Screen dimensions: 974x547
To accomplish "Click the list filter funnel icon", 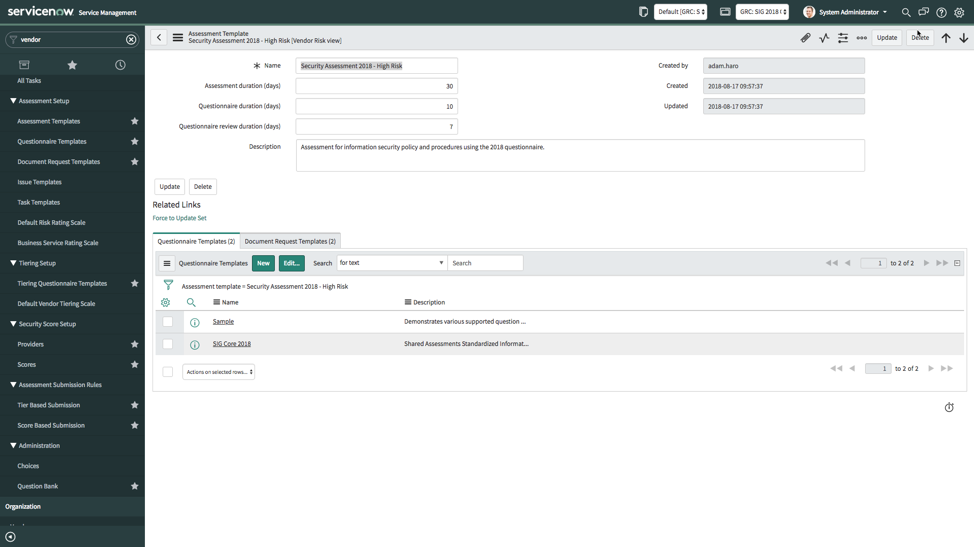I will 168,286.
